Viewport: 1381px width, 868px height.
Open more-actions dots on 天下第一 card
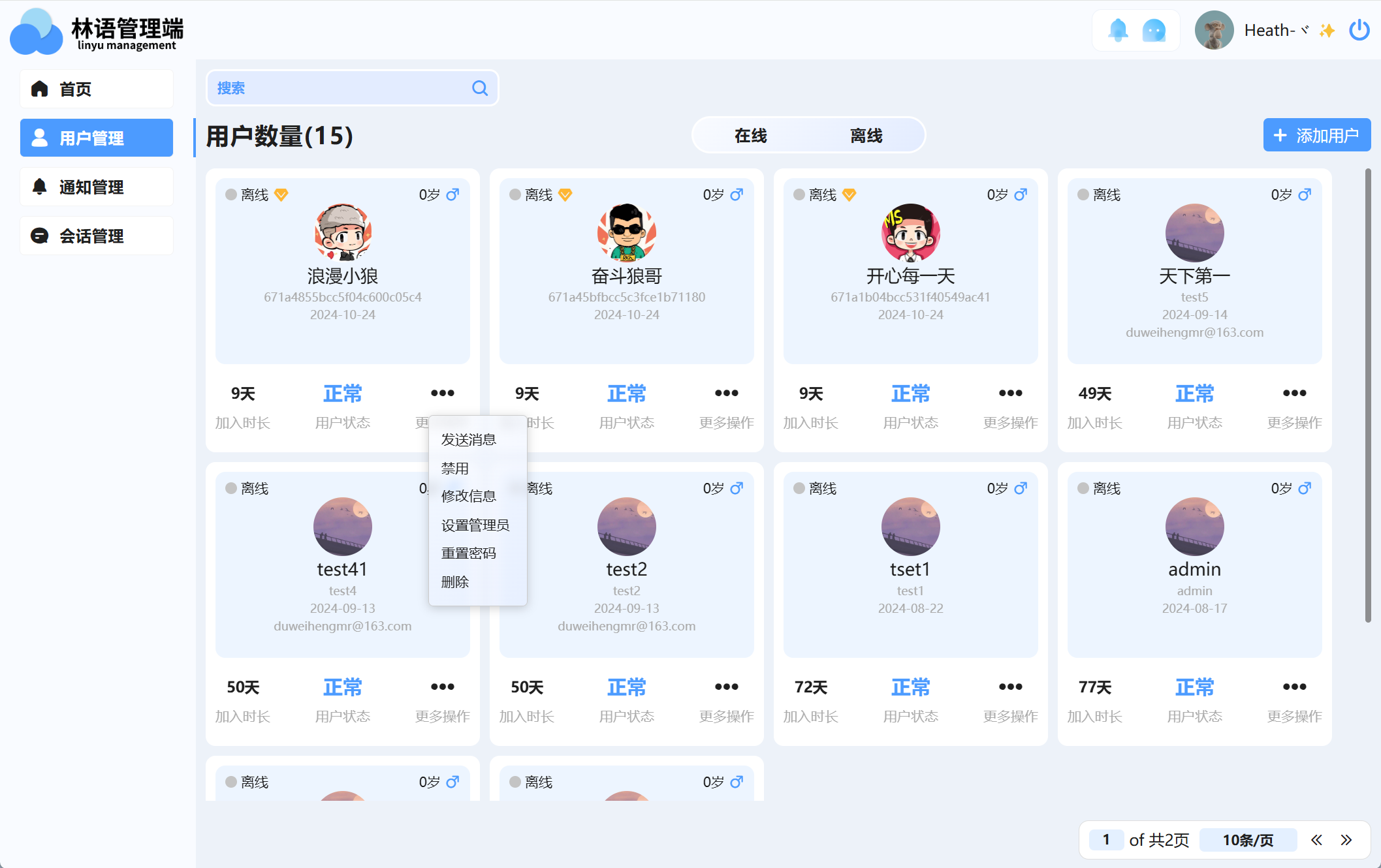pos(1294,393)
